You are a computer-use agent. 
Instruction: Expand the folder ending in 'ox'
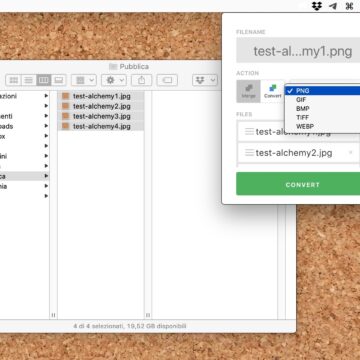point(46,136)
